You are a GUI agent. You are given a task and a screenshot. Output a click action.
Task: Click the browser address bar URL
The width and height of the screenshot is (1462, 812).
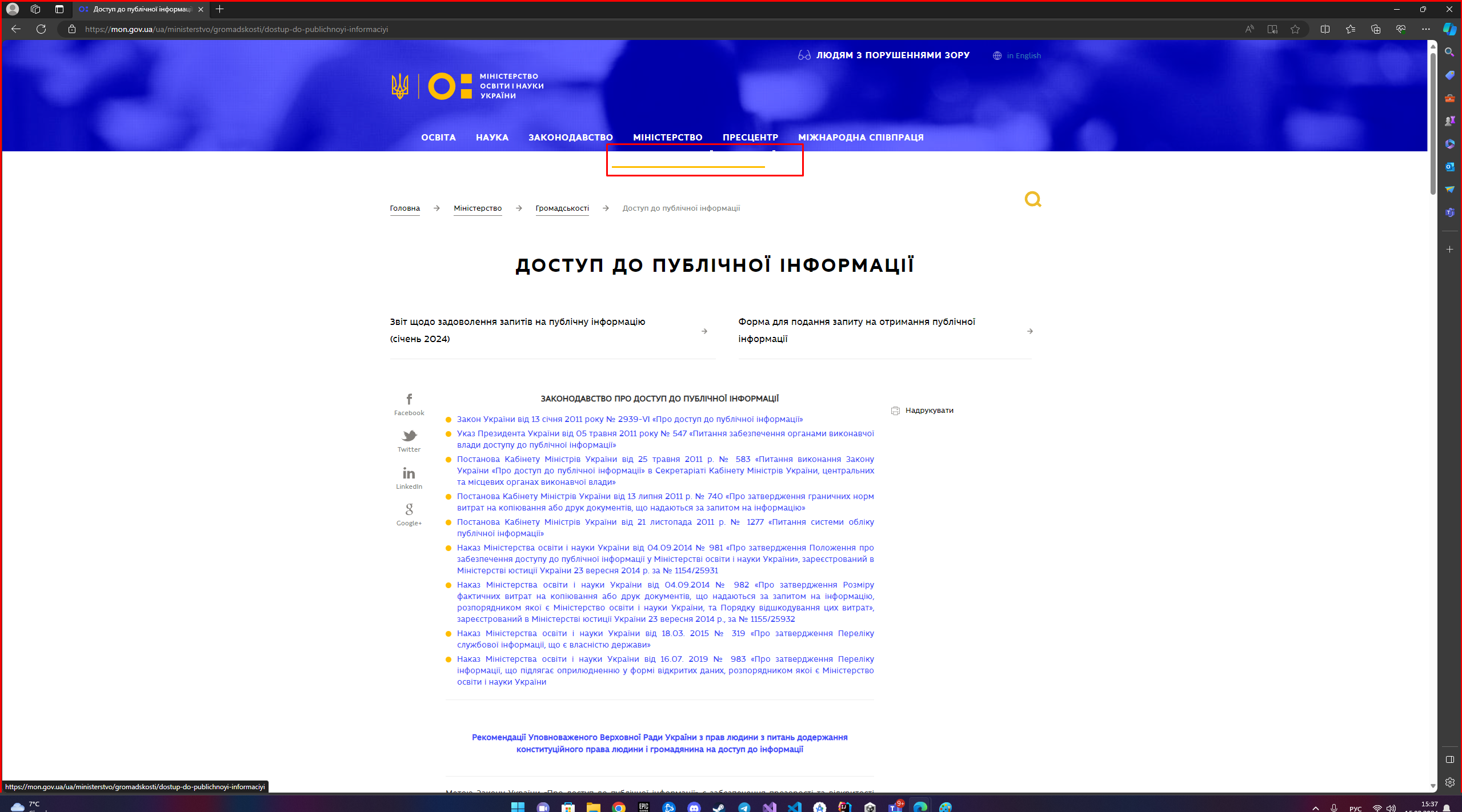(237, 29)
